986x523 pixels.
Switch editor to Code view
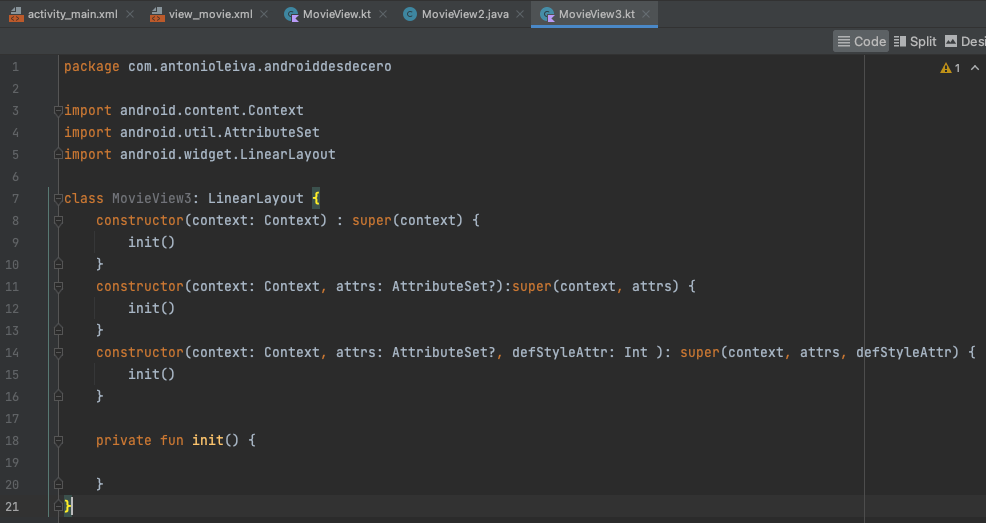861,41
